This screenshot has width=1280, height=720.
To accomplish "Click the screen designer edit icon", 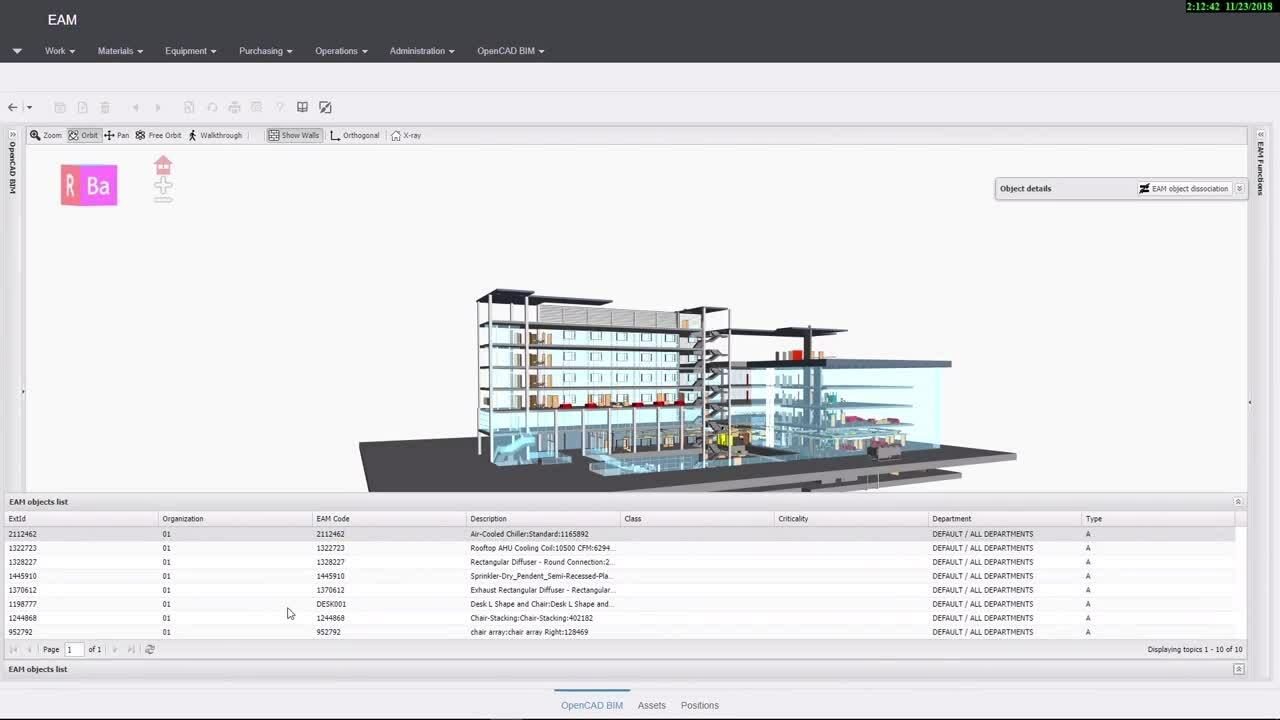I will 325,107.
